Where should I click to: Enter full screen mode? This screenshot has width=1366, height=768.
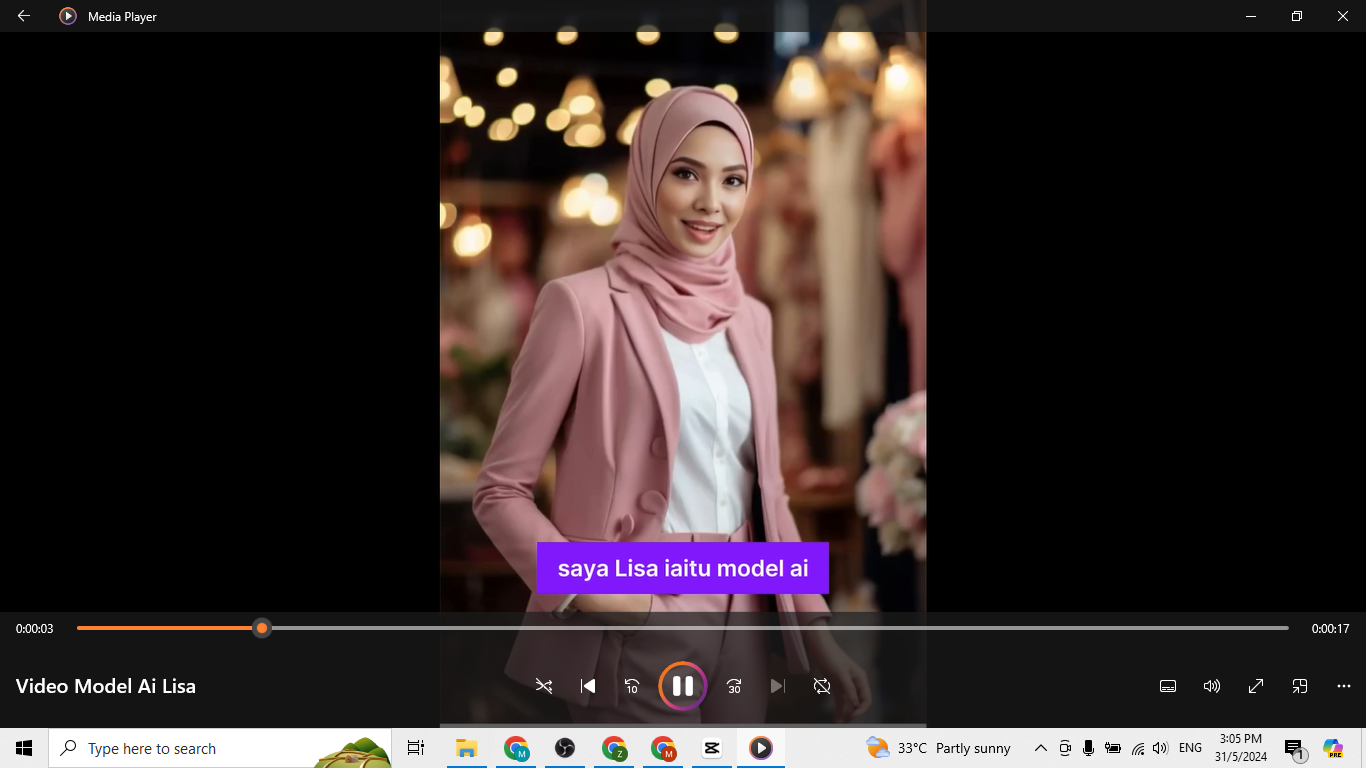pyautogui.click(x=1256, y=686)
